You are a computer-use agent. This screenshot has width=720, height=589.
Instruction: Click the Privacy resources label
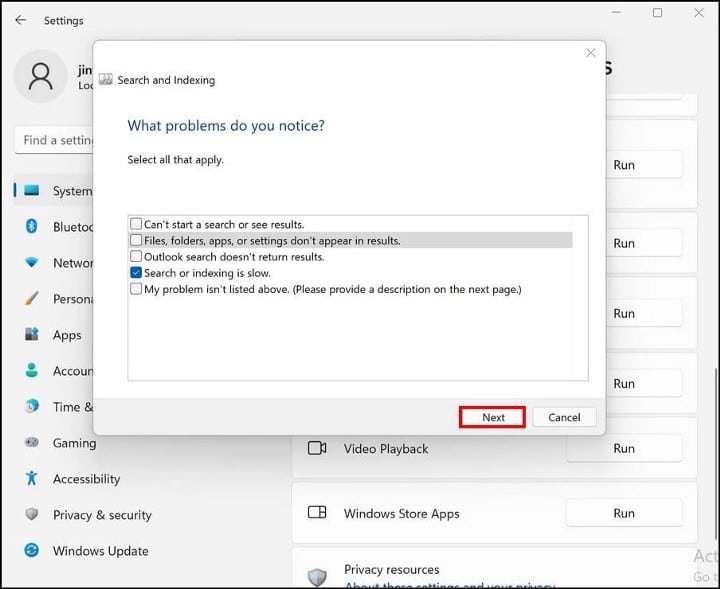coord(391,569)
